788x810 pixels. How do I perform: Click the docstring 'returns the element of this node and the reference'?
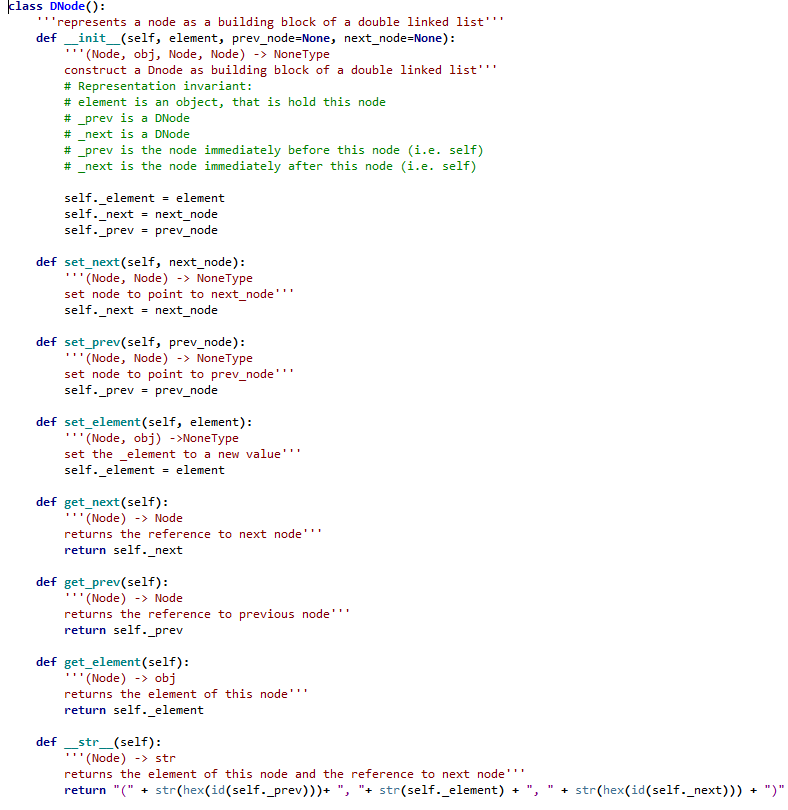[295, 775]
